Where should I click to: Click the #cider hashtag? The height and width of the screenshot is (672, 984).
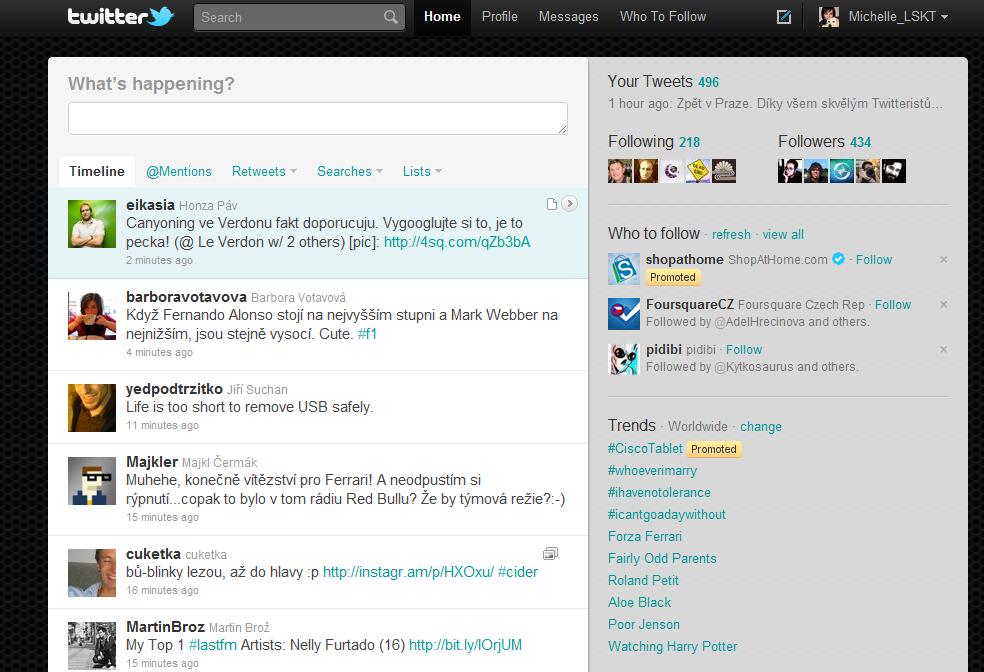(518, 572)
